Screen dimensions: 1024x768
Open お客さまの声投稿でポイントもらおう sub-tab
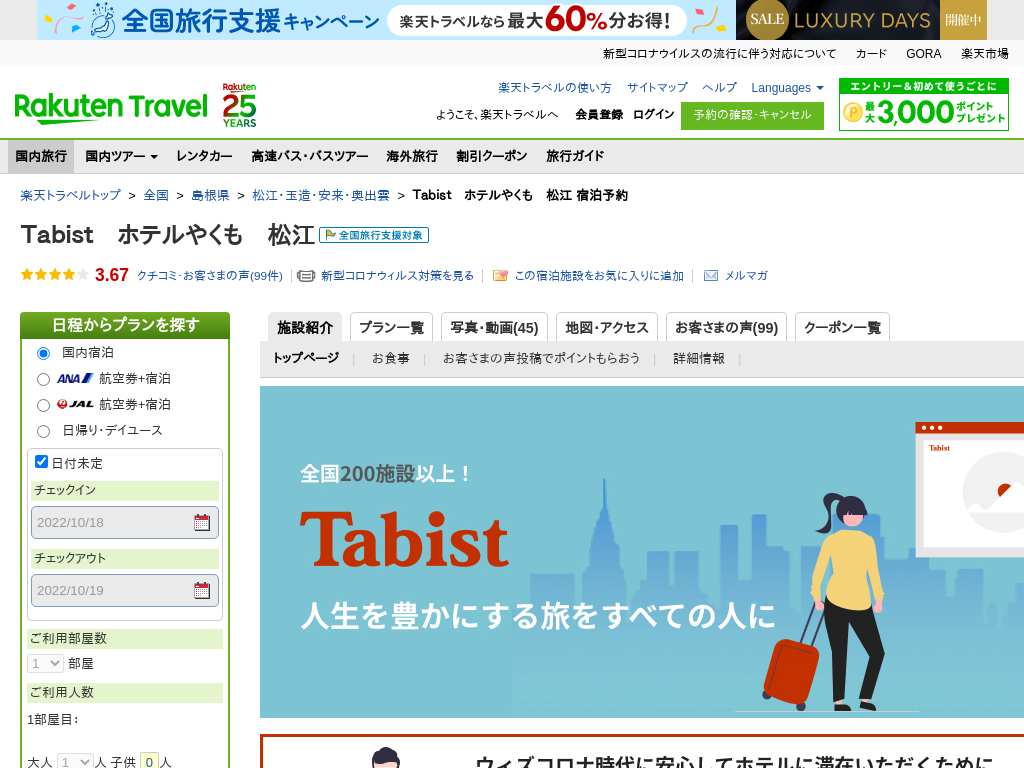[541, 359]
